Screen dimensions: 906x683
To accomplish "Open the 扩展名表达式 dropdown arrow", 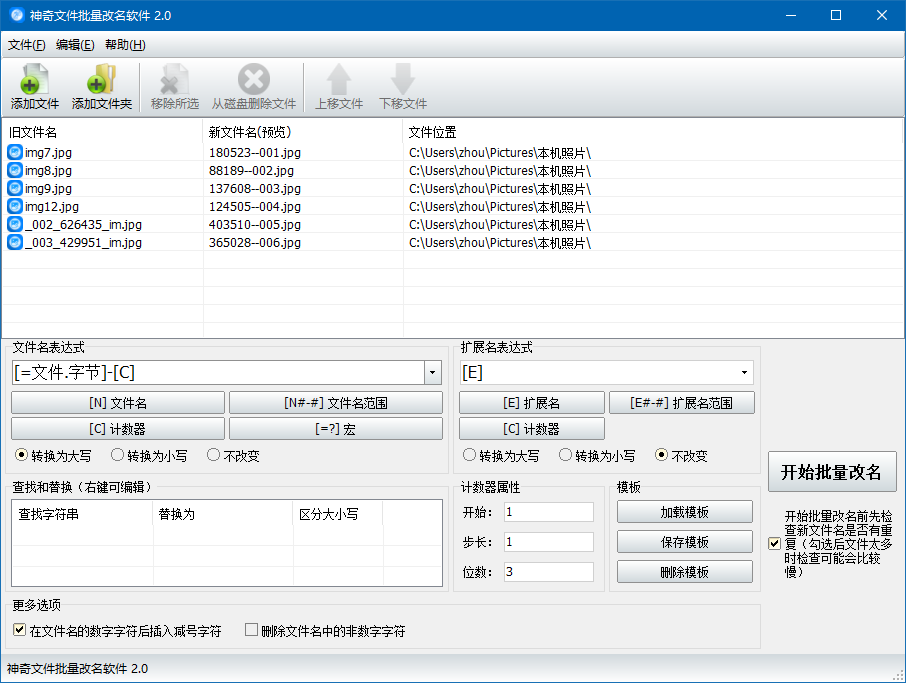I will [x=744, y=373].
